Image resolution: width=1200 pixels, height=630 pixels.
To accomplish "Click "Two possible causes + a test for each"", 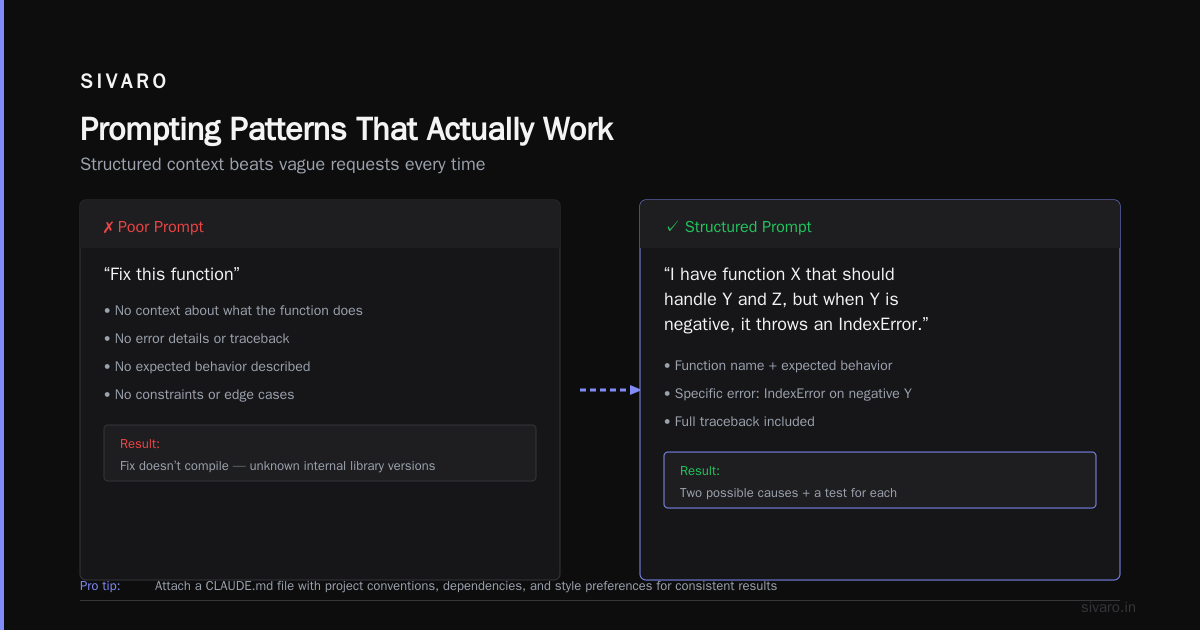I will (788, 493).
